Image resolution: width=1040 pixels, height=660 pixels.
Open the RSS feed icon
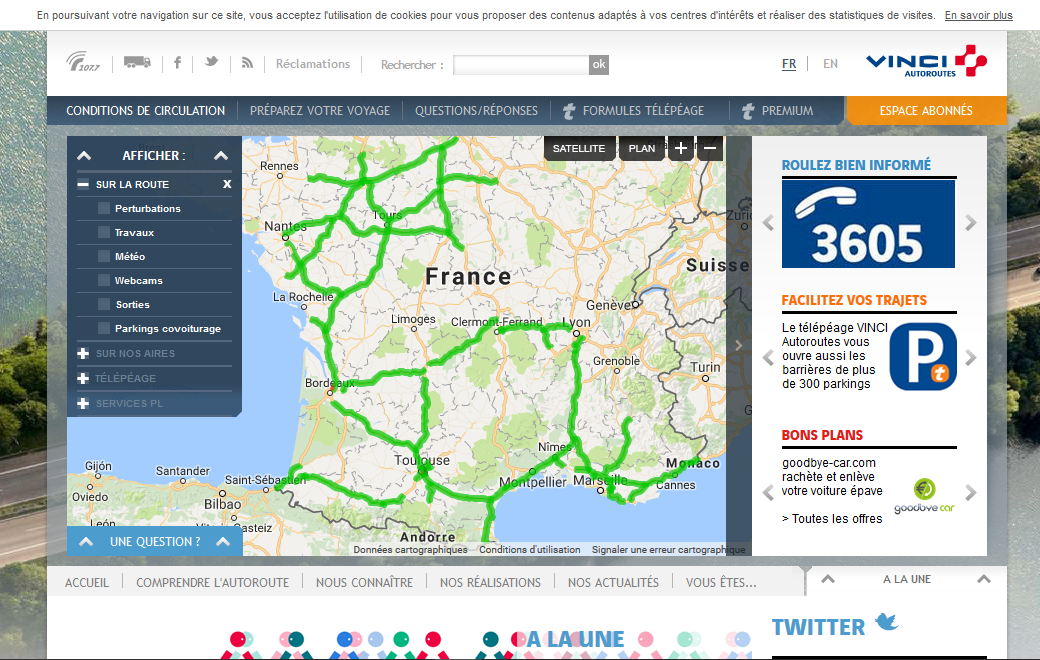tap(247, 62)
